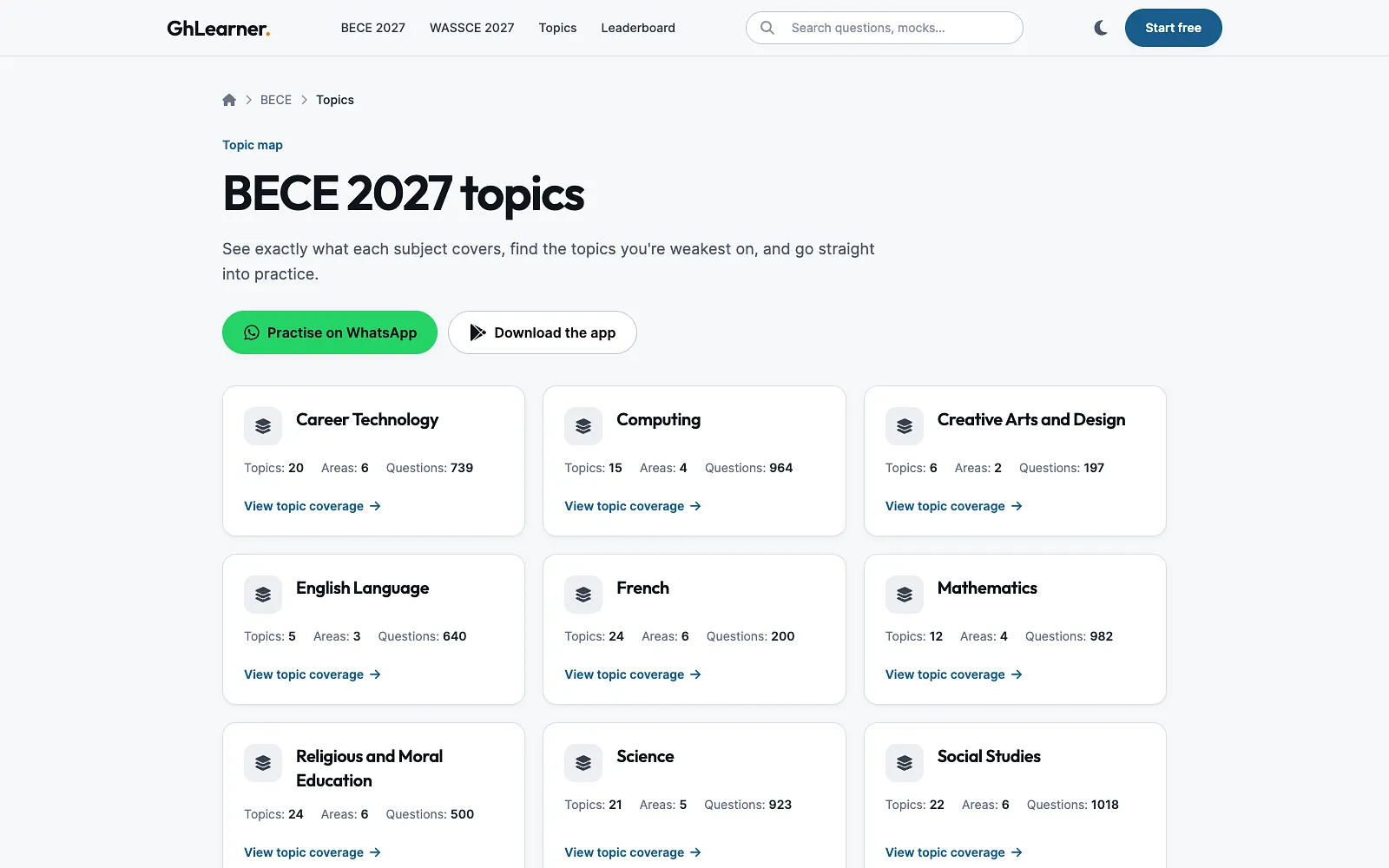The image size is (1389, 868).
Task: Click the Social Studies card title
Action: tap(989, 757)
